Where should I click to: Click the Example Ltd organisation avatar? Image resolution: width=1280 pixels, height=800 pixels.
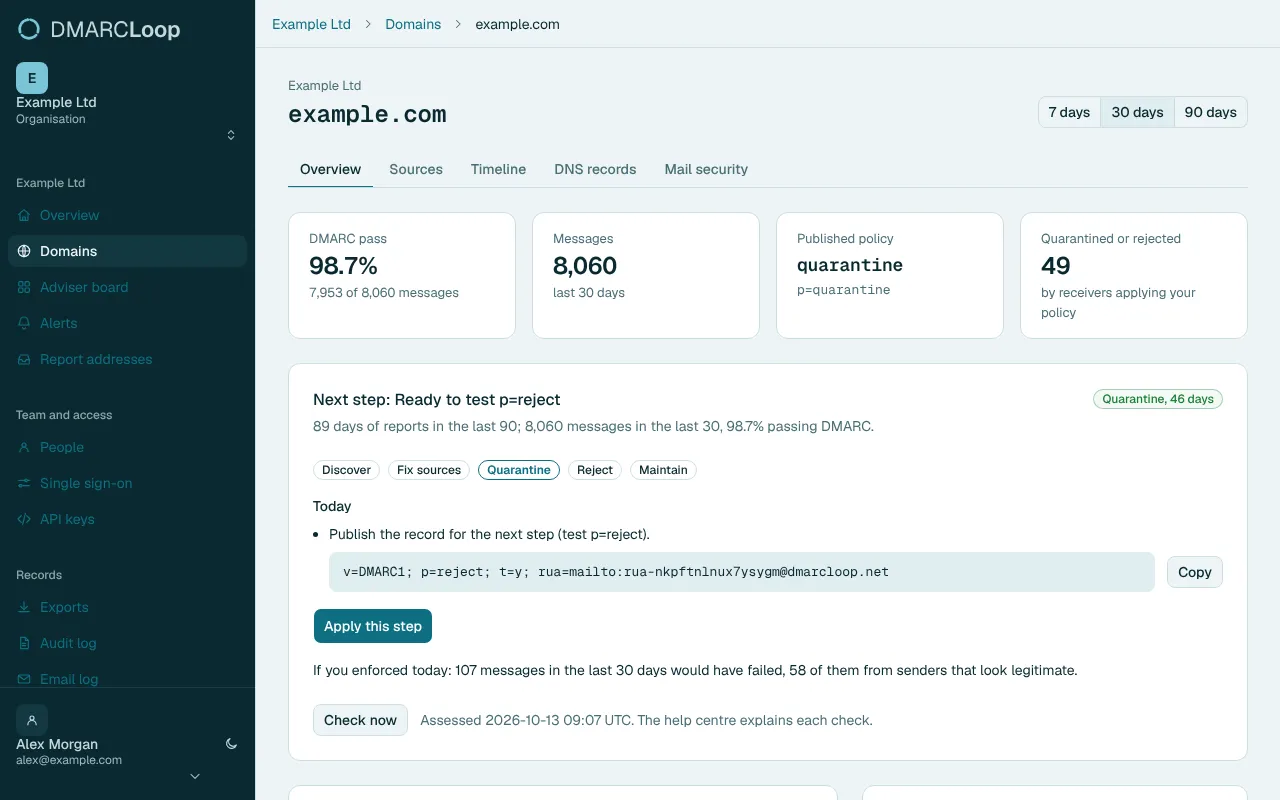[32, 78]
